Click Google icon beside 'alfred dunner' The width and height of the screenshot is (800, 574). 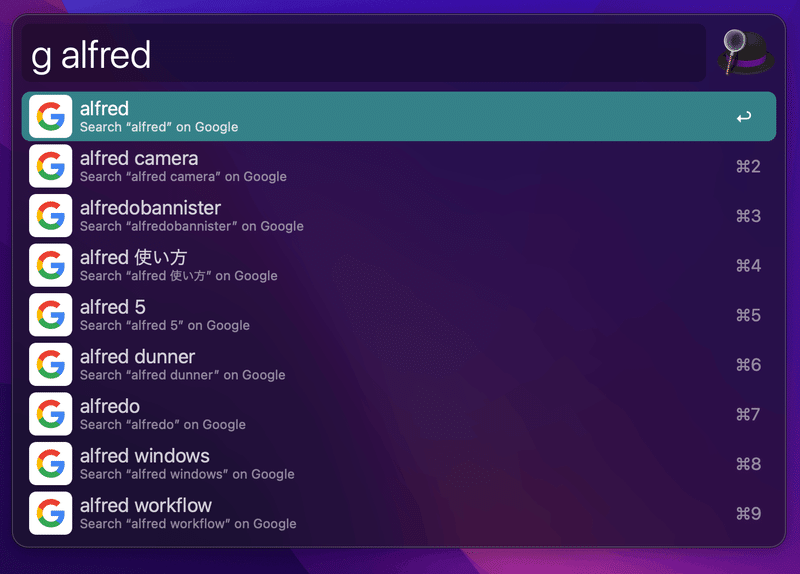coord(51,364)
